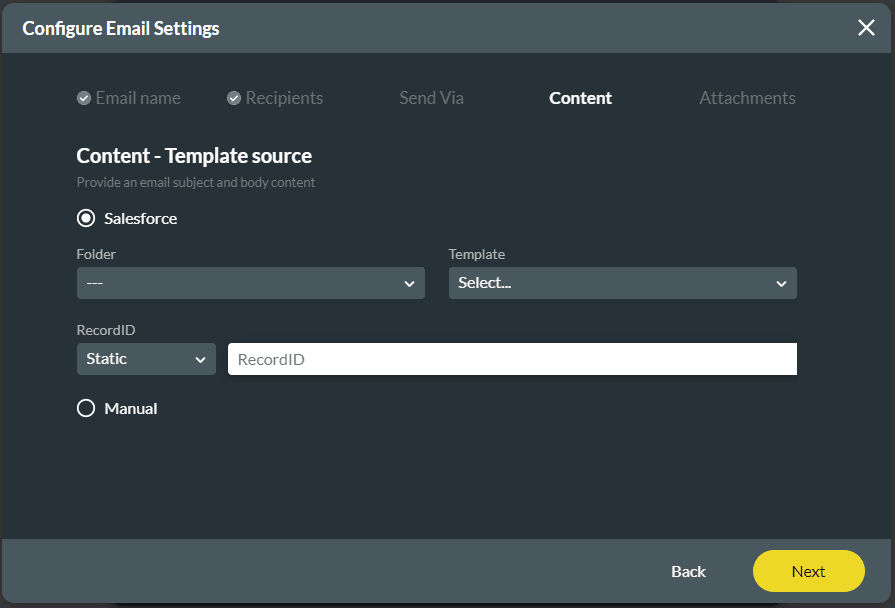Click inside the RecordID text field
The image size is (895, 608).
click(x=511, y=359)
